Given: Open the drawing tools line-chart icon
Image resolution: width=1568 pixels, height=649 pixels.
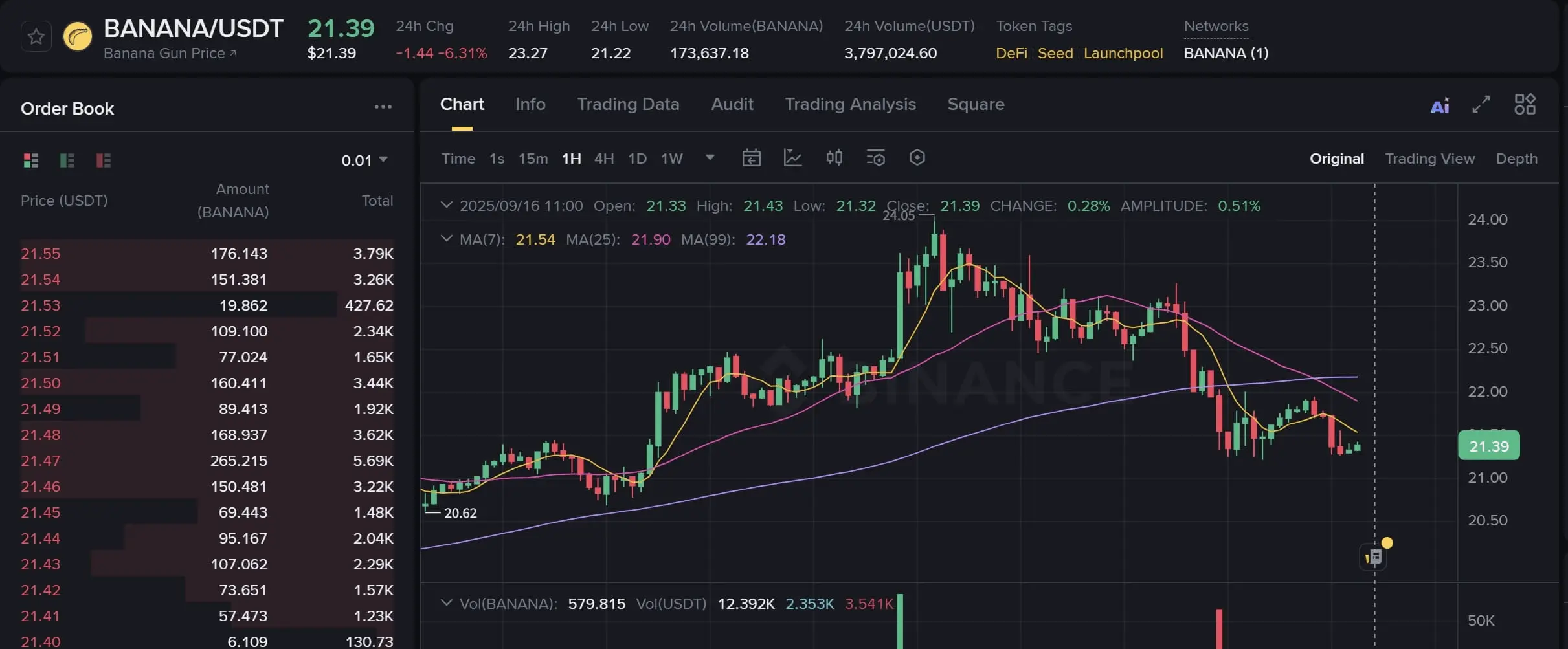Looking at the screenshot, I should [x=792, y=158].
